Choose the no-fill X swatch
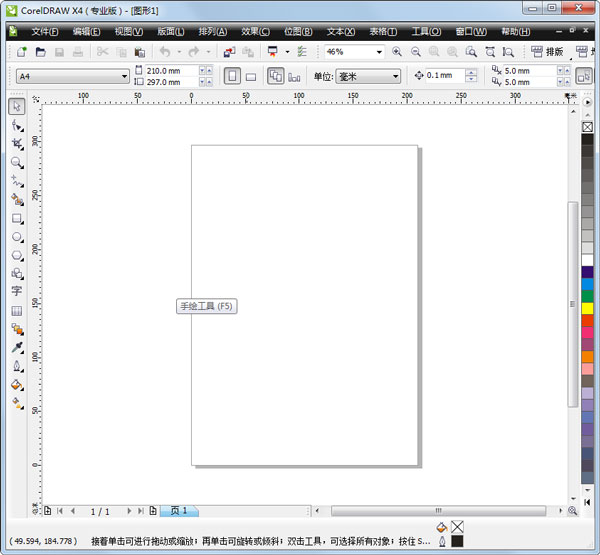The height and width of the screenshot is (555, 600). pyautogui.click(x=587, y=127)
